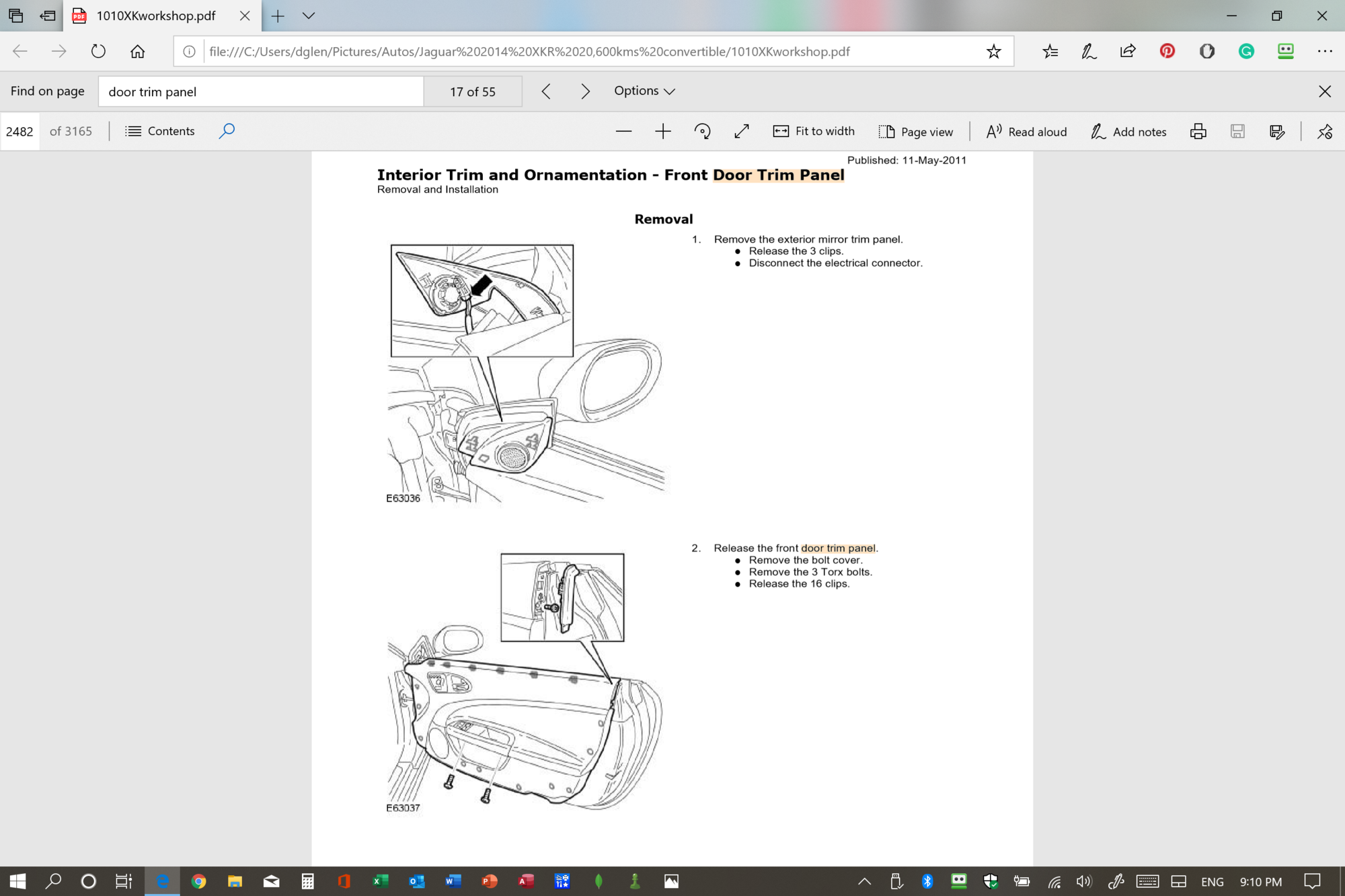1345x896 pixels.
Task: Select the 1010XKworkshop.pdf tab
Action: pos(155,15)
